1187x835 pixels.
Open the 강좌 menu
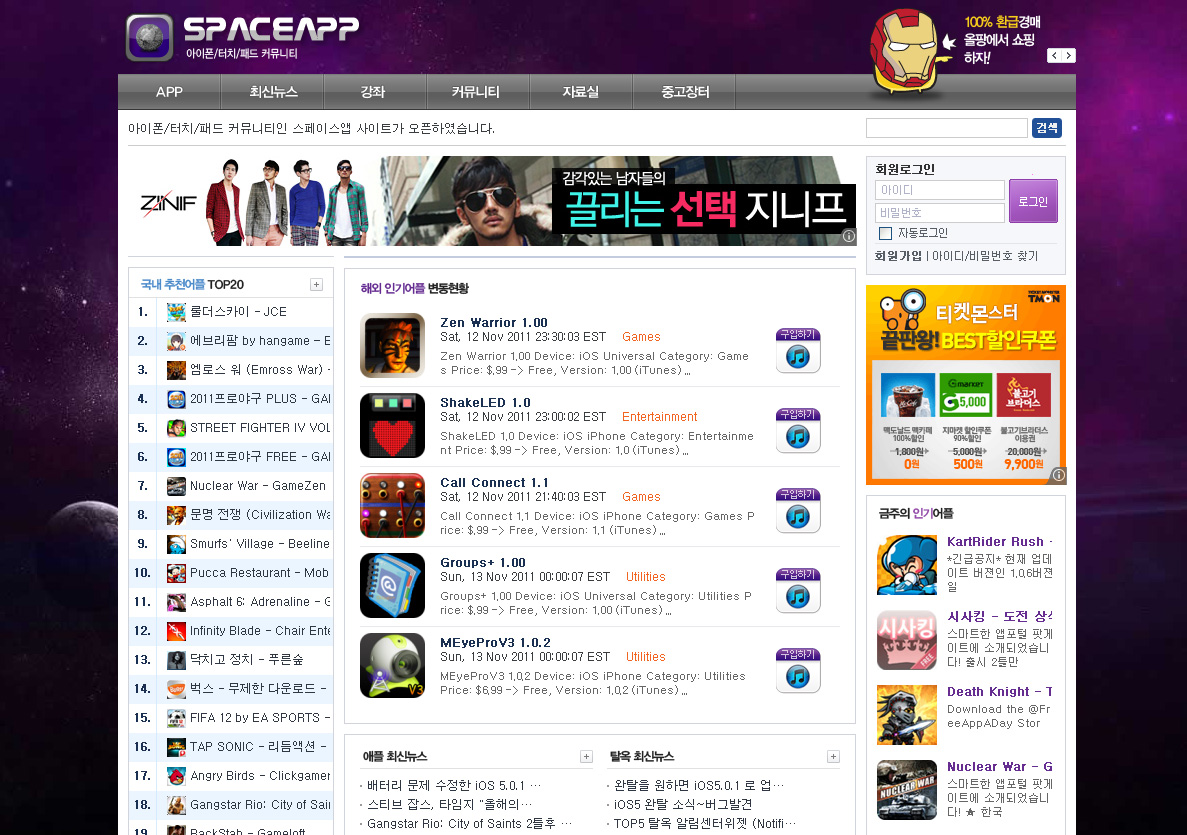coord(373,92)
